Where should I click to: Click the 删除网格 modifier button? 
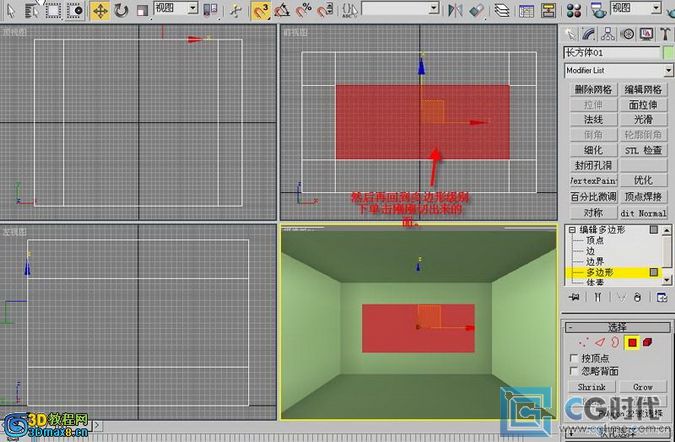click(x=593, y=90)
